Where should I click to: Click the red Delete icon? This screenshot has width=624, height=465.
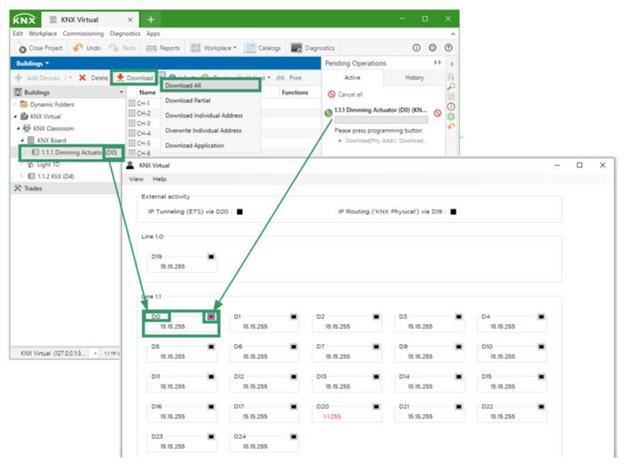82,77
